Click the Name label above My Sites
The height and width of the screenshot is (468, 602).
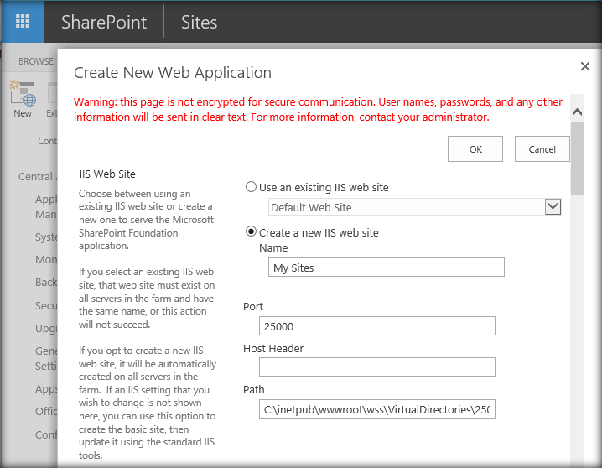[x=273, y=248]
